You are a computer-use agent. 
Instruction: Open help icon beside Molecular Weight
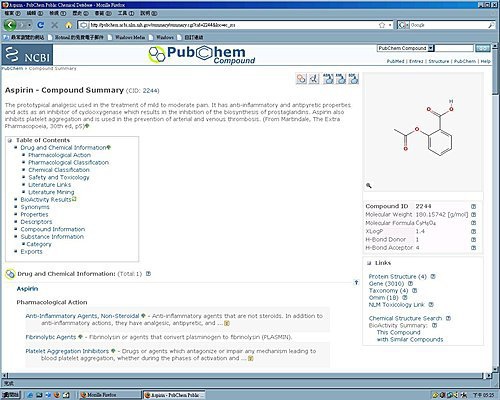pyautogui.click(x=473, y=215)
